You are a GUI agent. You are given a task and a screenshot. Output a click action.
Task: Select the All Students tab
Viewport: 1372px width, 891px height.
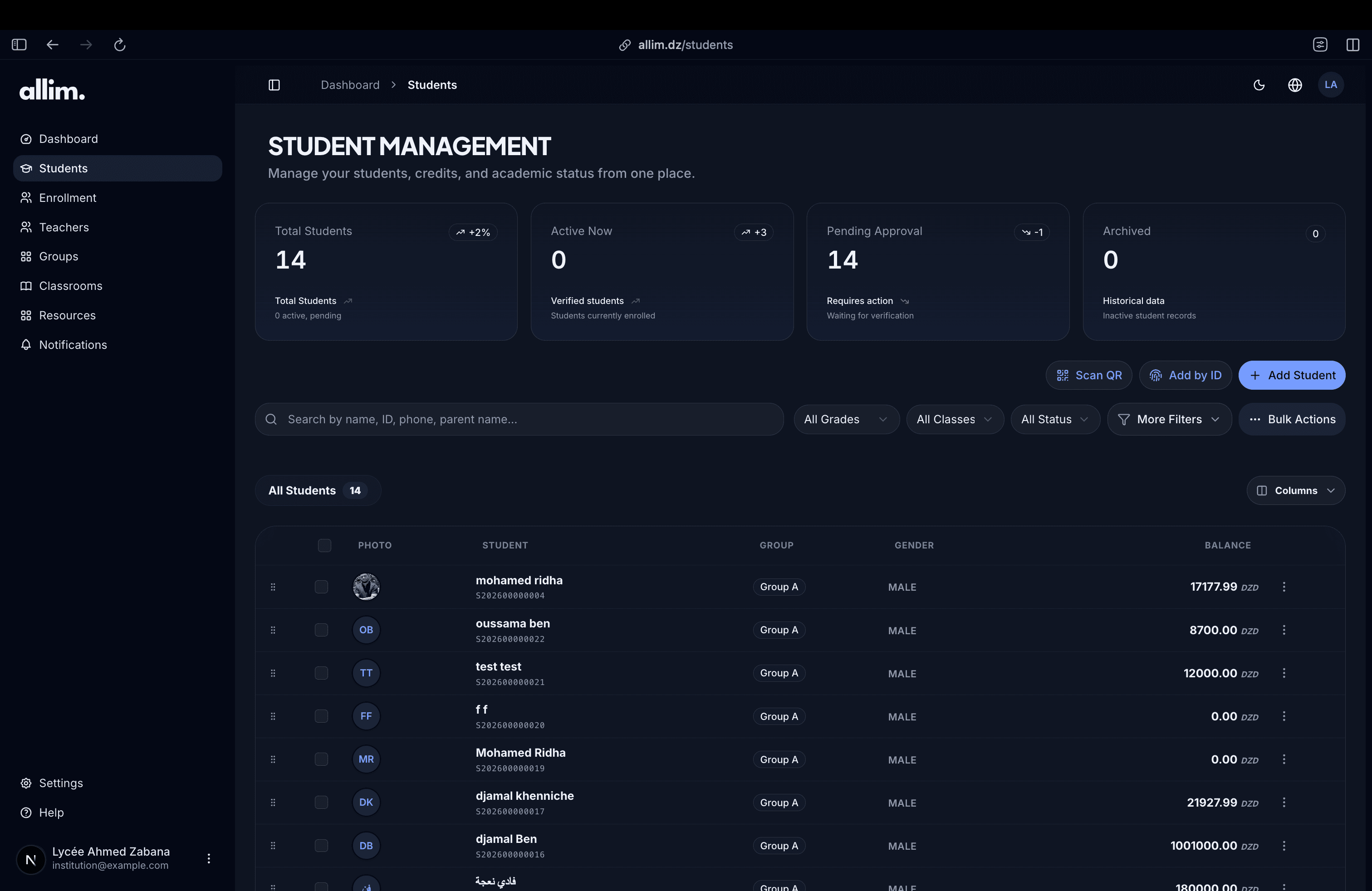pos(318,490)
